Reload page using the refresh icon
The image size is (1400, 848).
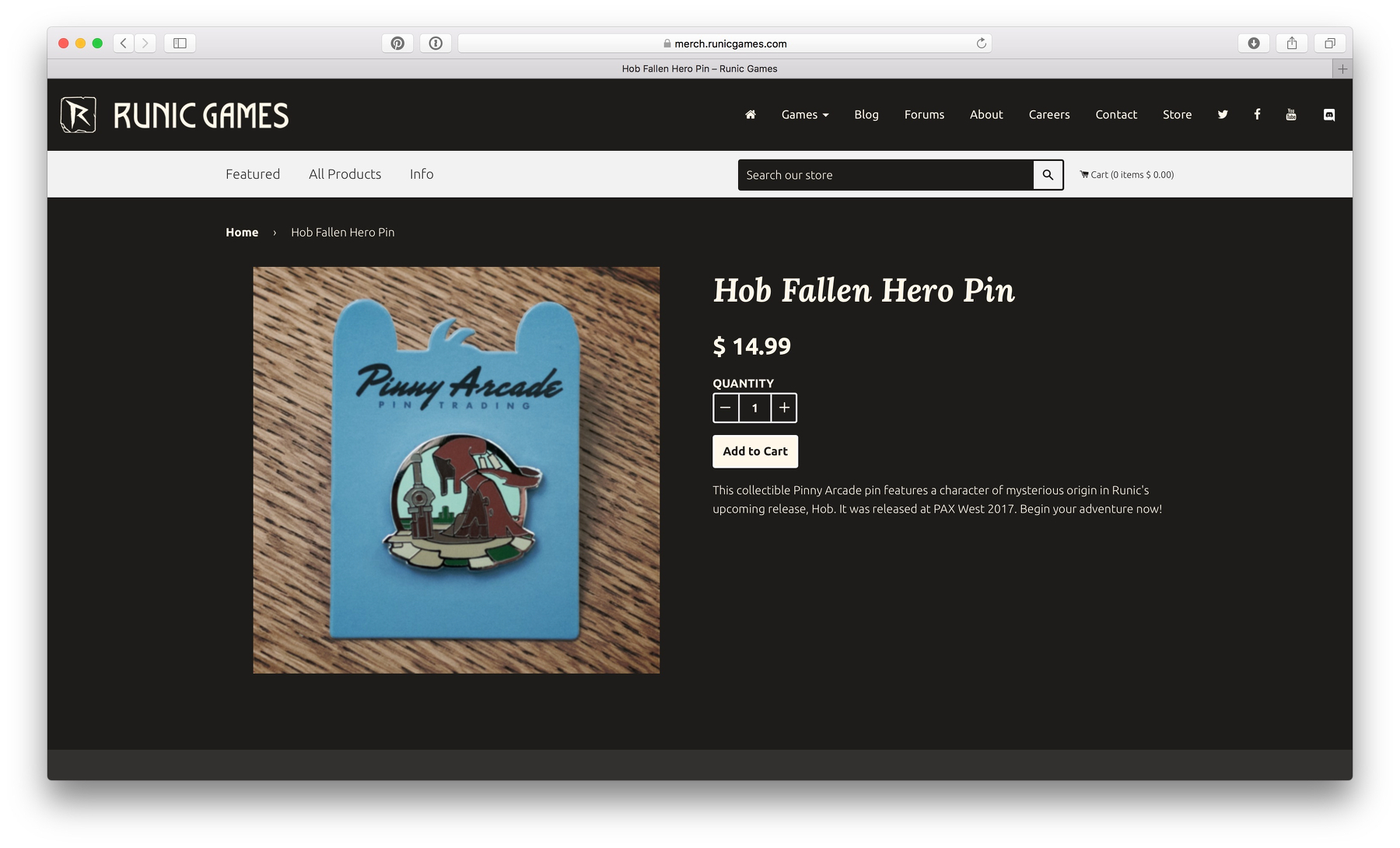click(x=982, y=44)
